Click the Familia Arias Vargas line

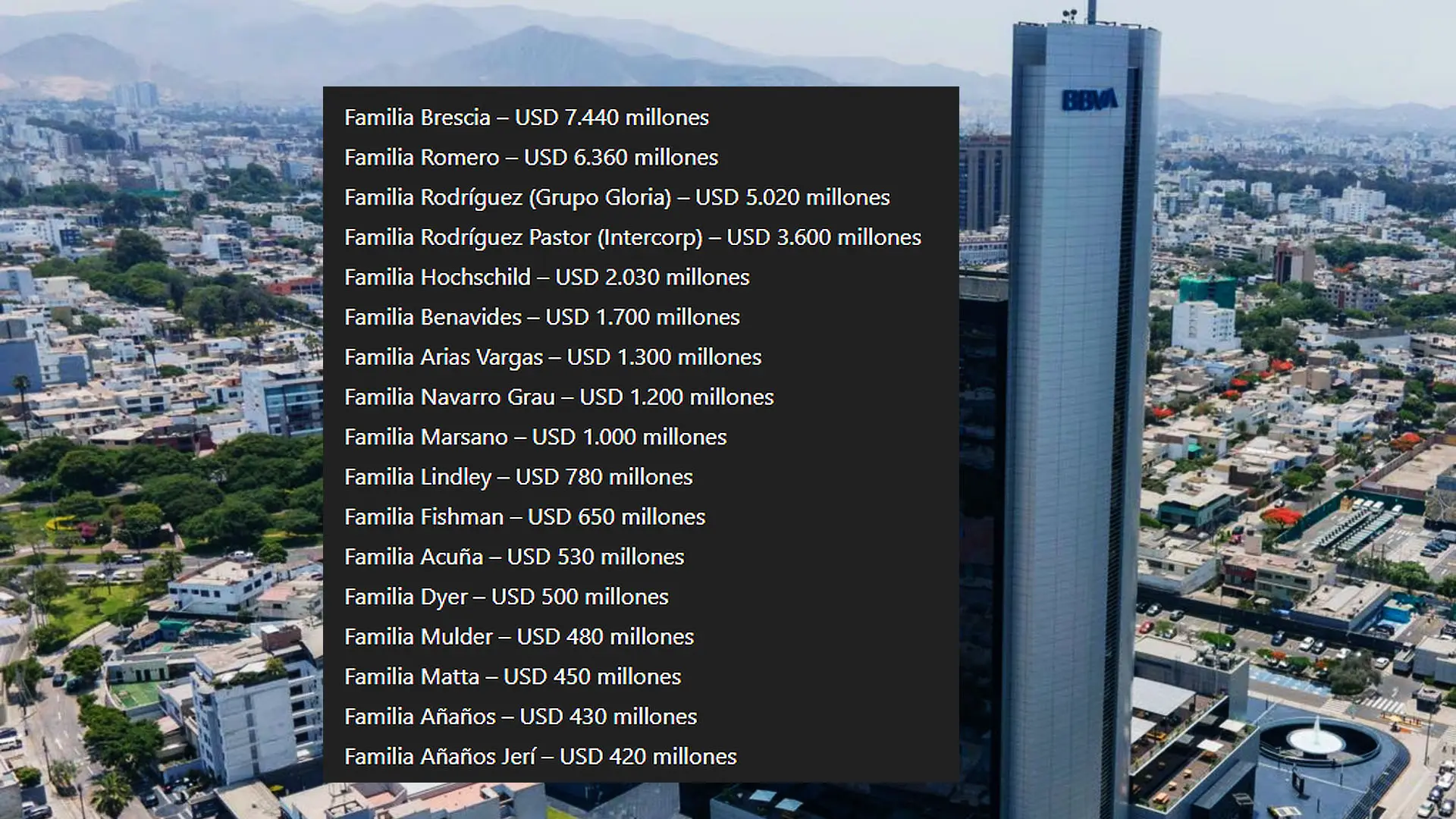[x=552, y=357]
